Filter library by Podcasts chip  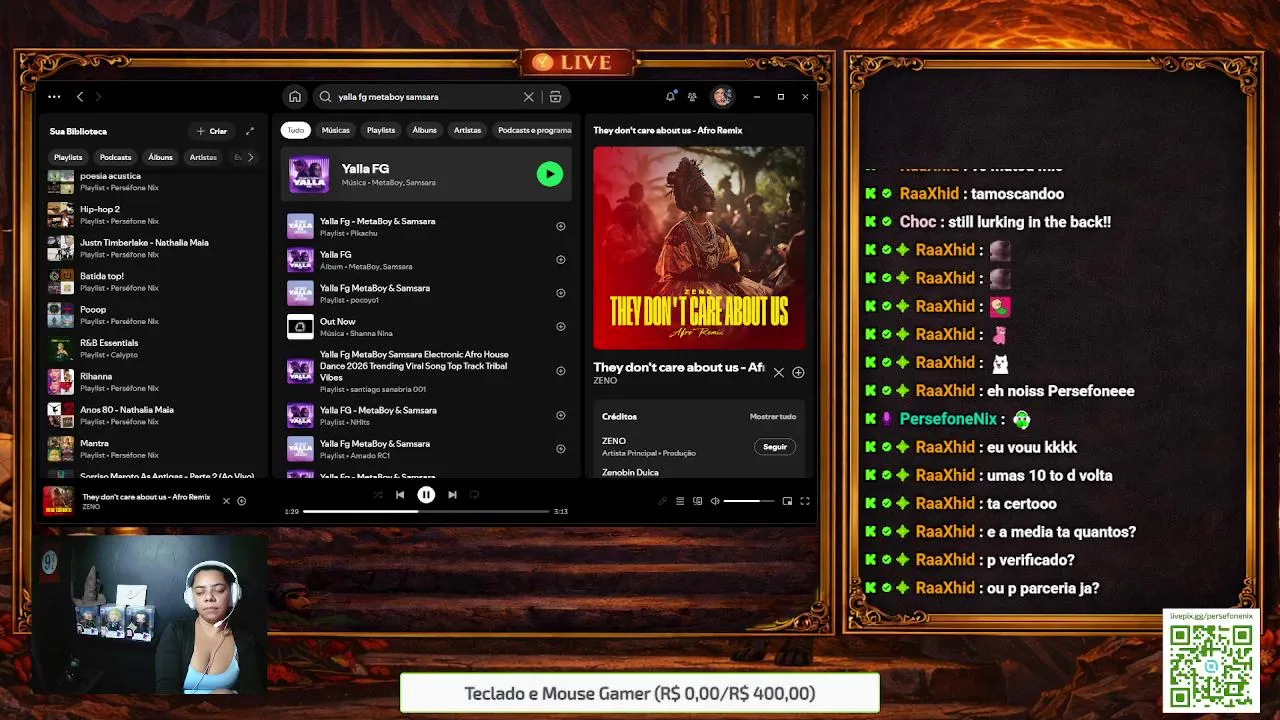pos(115,157)
